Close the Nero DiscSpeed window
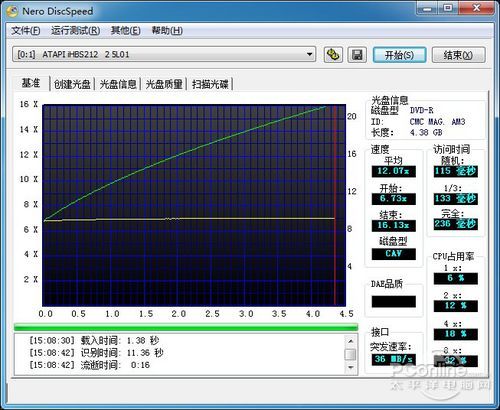This screenshot has width=500, height=410. [x=476, y=8]
